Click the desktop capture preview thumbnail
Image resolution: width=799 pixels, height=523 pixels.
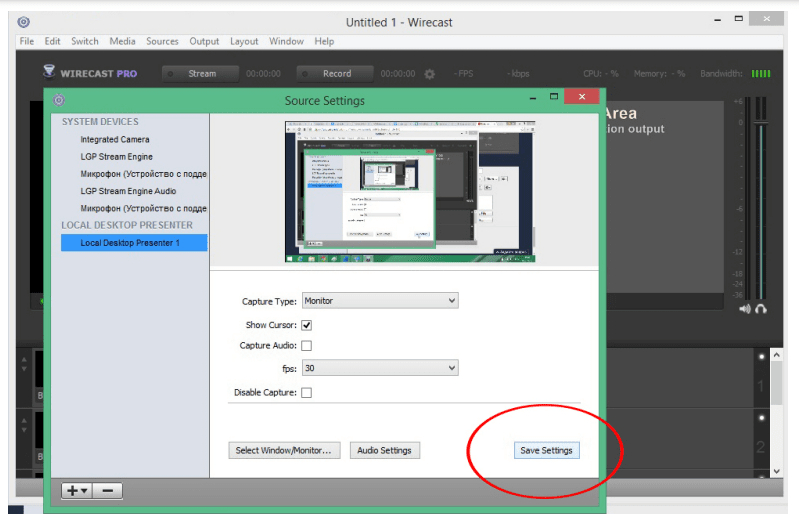pyautogui.click(x=410, y=192)
